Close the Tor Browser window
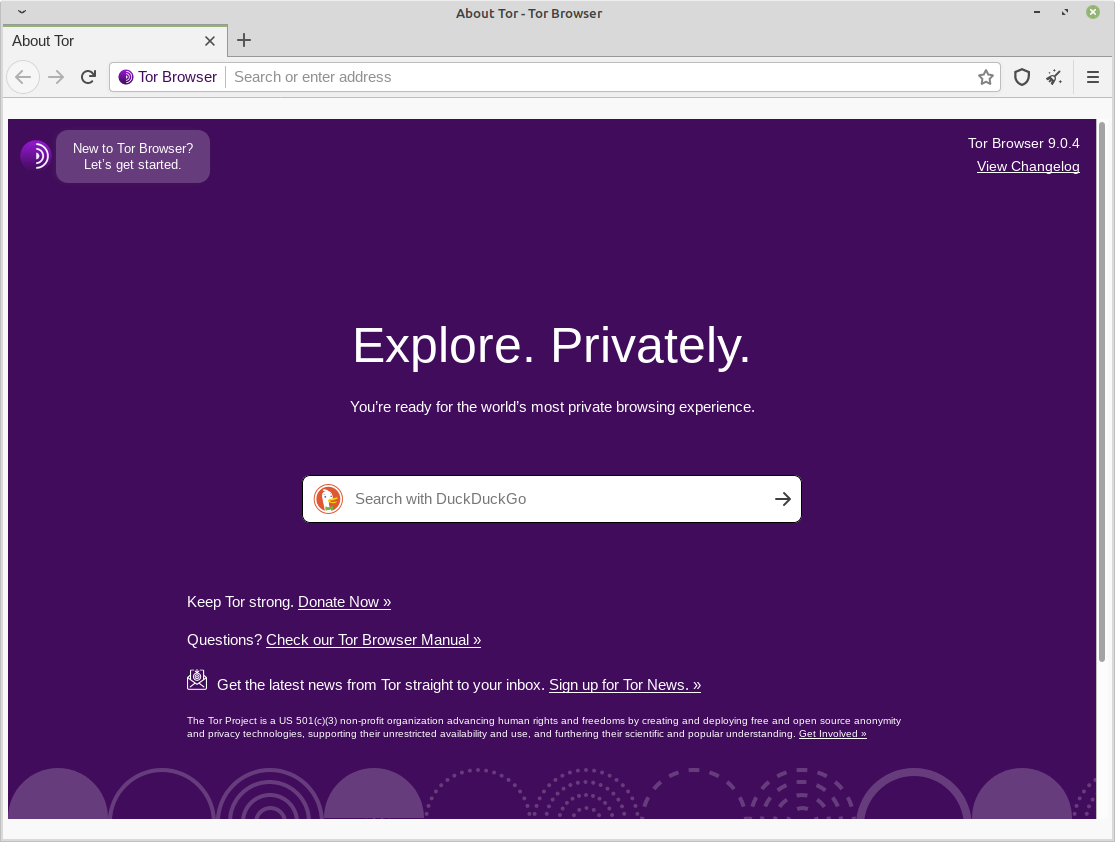Image resolution: width=1115 pixels, height=842 pixels. click(x=1093, y=12)
